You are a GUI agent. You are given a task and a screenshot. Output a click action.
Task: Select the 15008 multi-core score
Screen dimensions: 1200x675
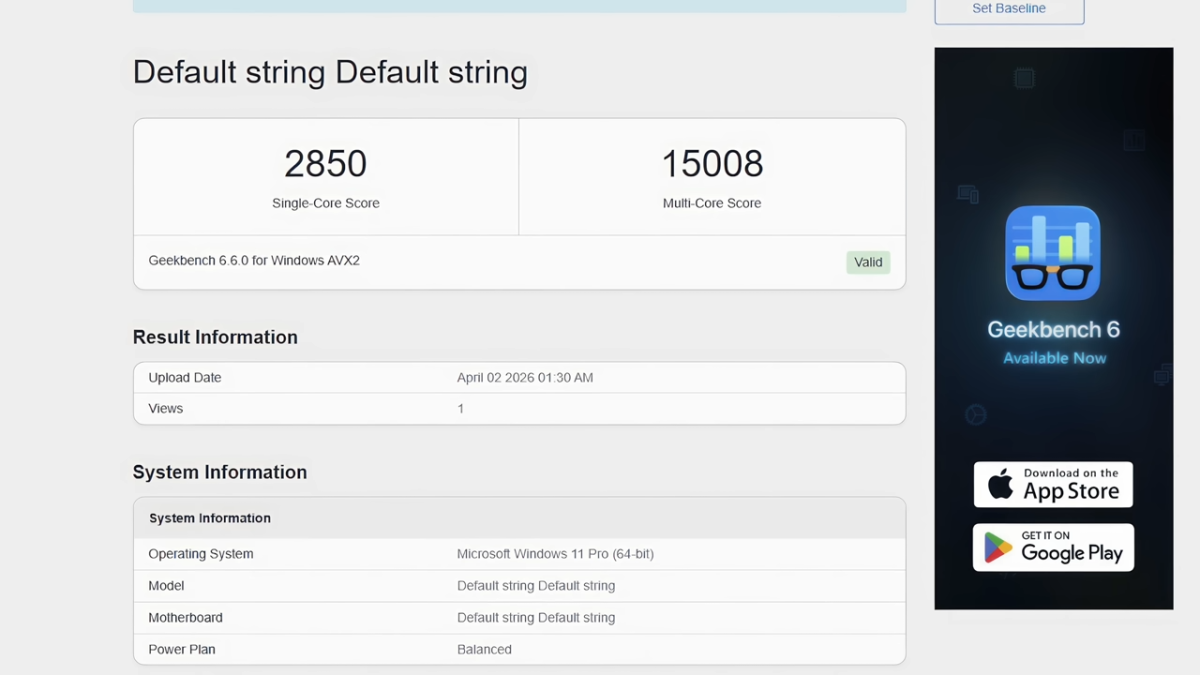point(712,164)
